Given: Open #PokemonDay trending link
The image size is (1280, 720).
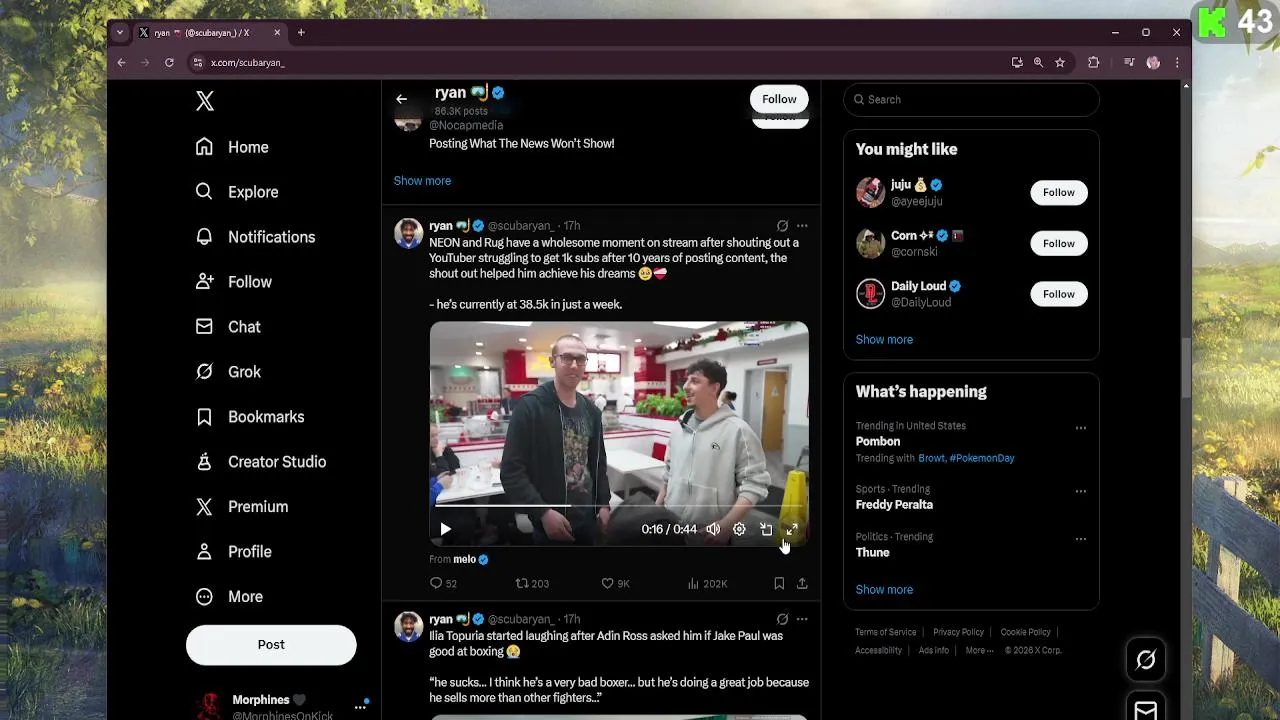Looking at the screenshot, I should pos(982,458).
